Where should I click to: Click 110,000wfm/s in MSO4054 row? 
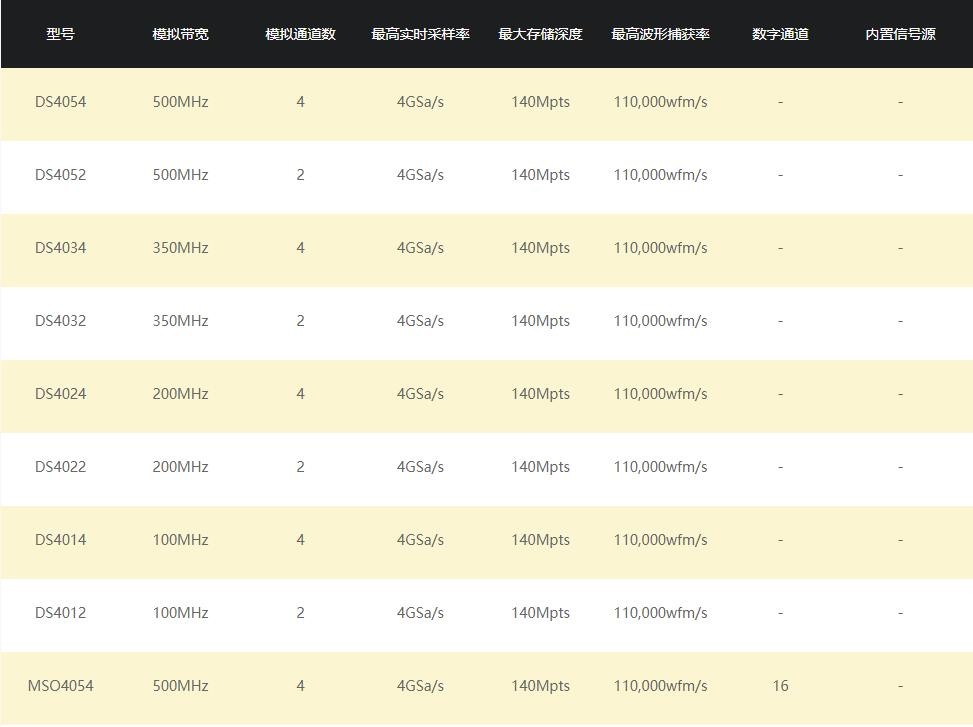tap(661, 686)
